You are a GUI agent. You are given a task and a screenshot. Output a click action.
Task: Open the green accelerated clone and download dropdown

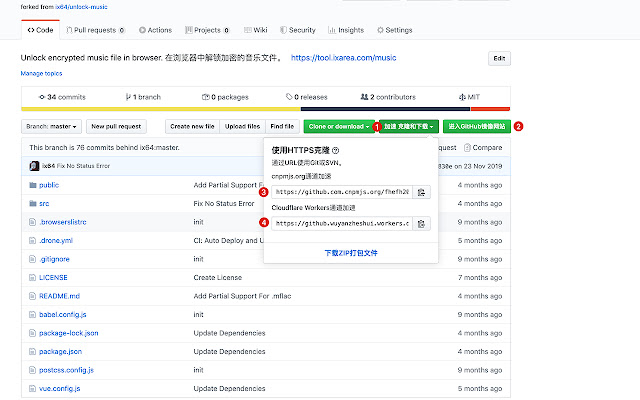click(x=409, y=127)
